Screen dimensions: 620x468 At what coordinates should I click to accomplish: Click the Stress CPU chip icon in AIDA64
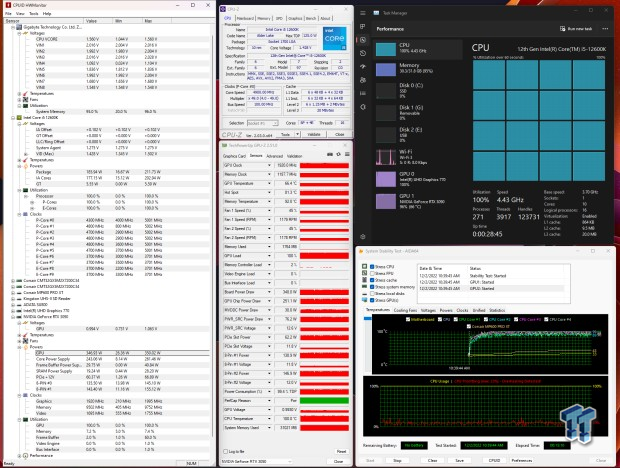pos(365,267)
